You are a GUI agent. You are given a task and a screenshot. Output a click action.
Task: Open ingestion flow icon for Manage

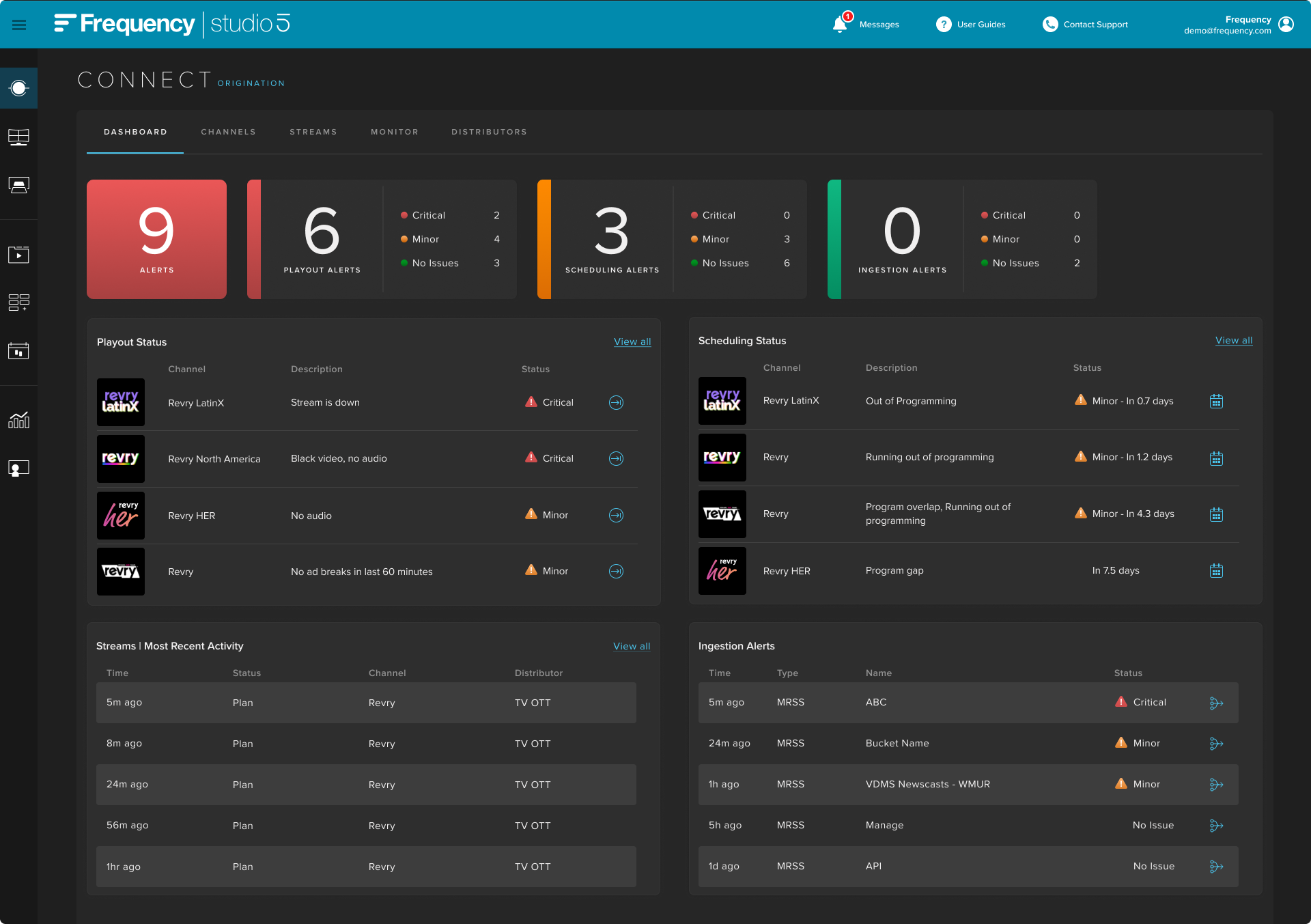click(1216, 826)
